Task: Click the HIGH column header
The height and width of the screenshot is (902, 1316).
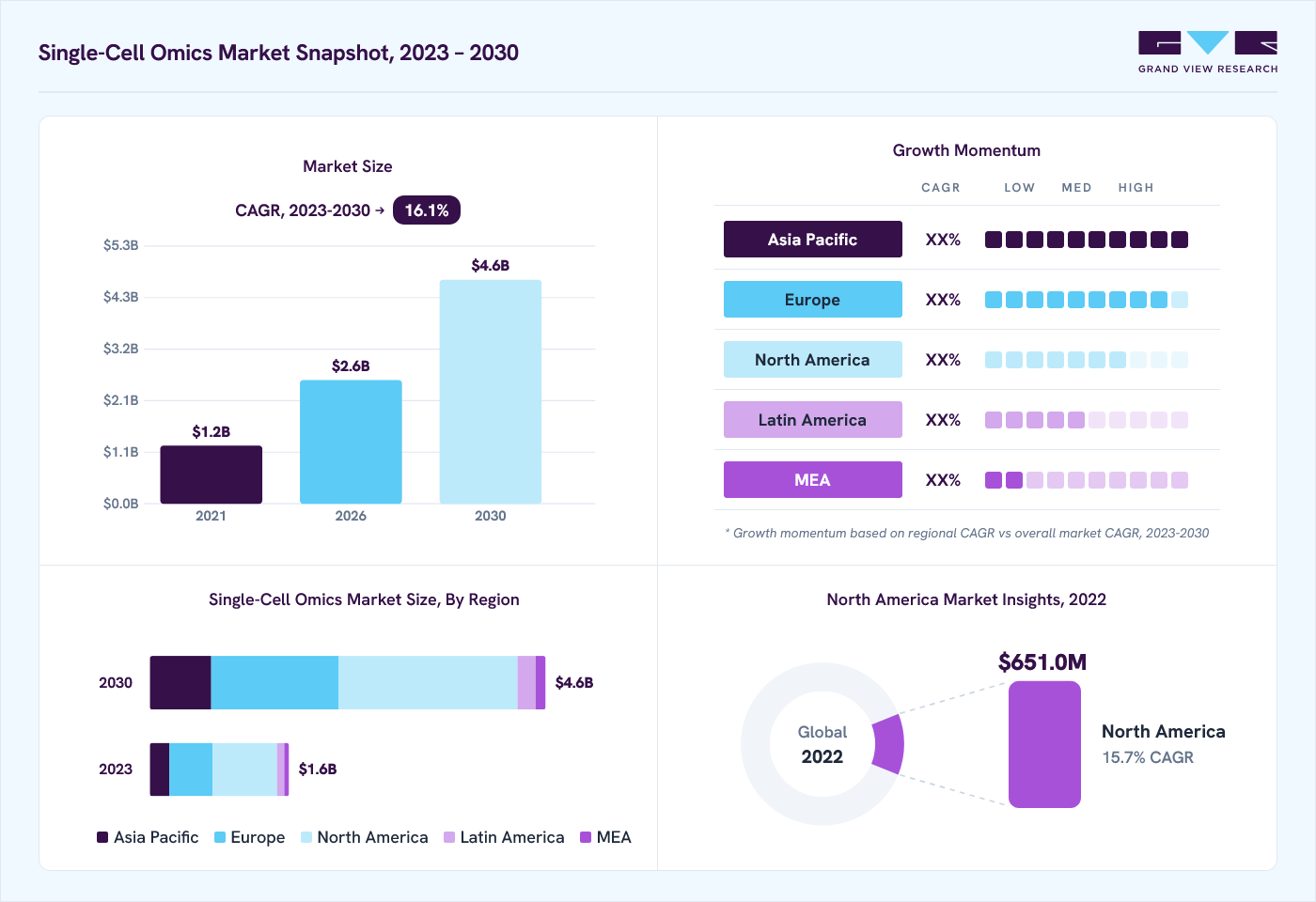Action: 1136,188
